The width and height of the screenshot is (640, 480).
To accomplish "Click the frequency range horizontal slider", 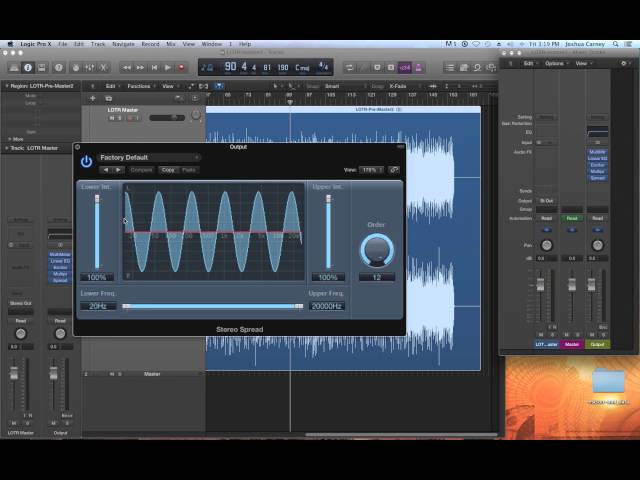I will [x=213, y=306].
